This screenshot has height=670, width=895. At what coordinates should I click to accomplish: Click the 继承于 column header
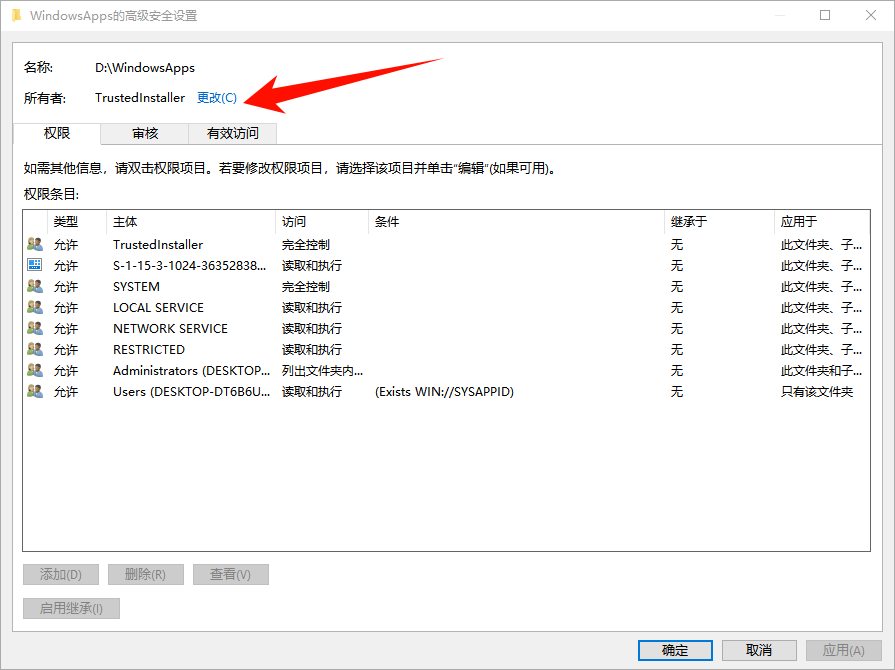(718, 222)
